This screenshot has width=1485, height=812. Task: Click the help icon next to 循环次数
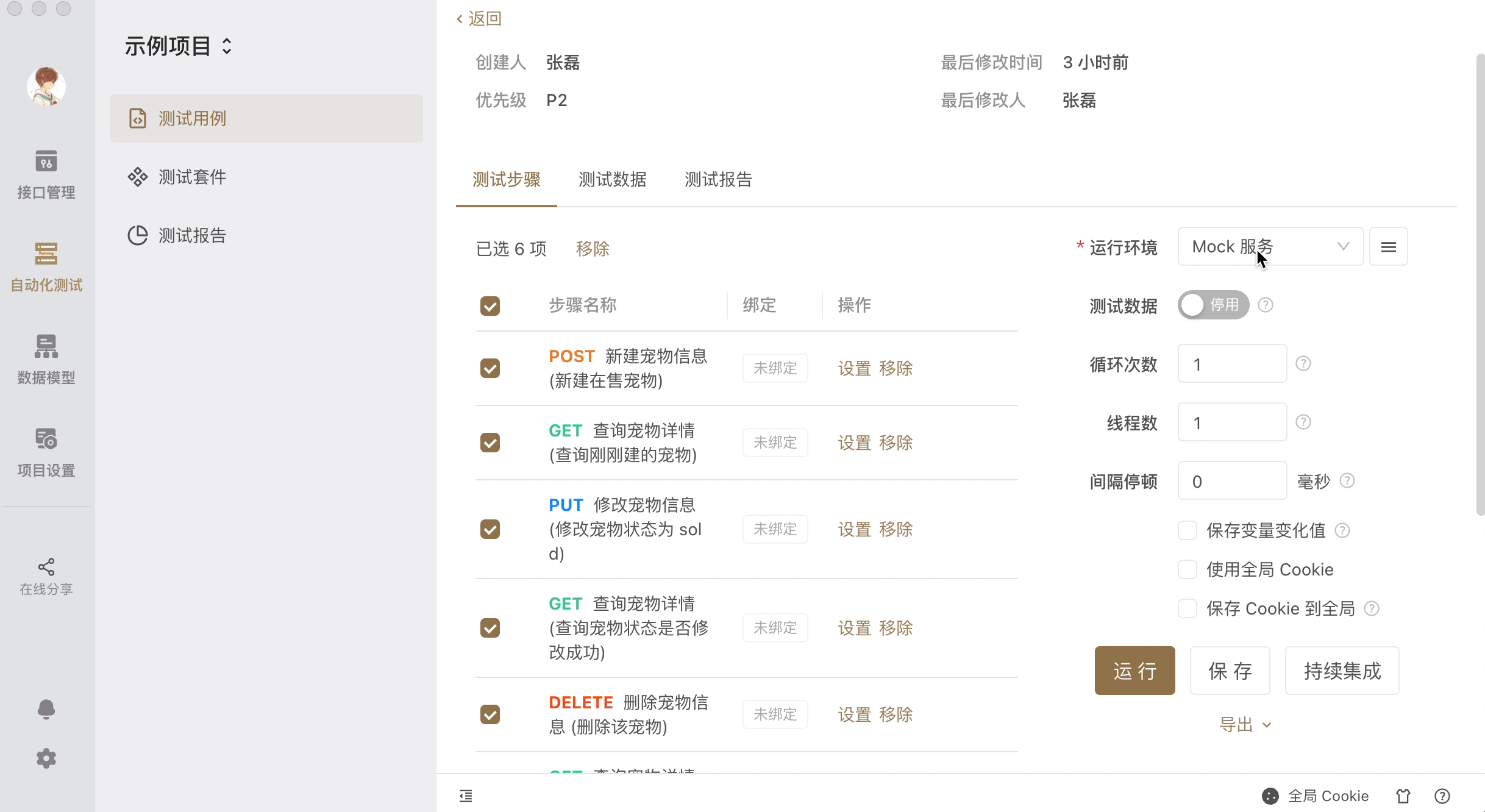tap(1303, 364)
